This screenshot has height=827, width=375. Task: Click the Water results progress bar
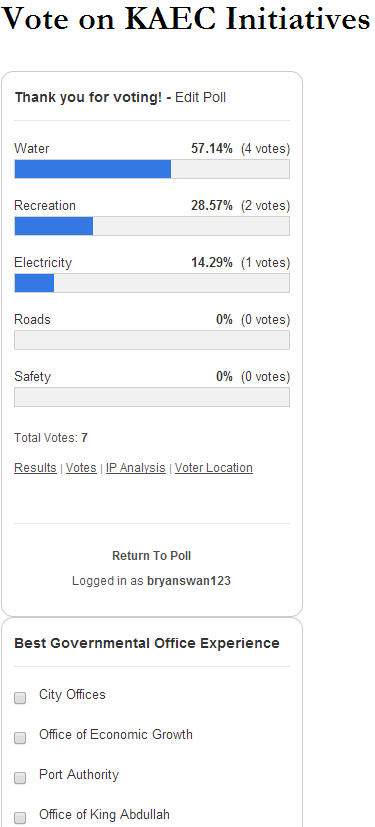(x=152, y=169)
